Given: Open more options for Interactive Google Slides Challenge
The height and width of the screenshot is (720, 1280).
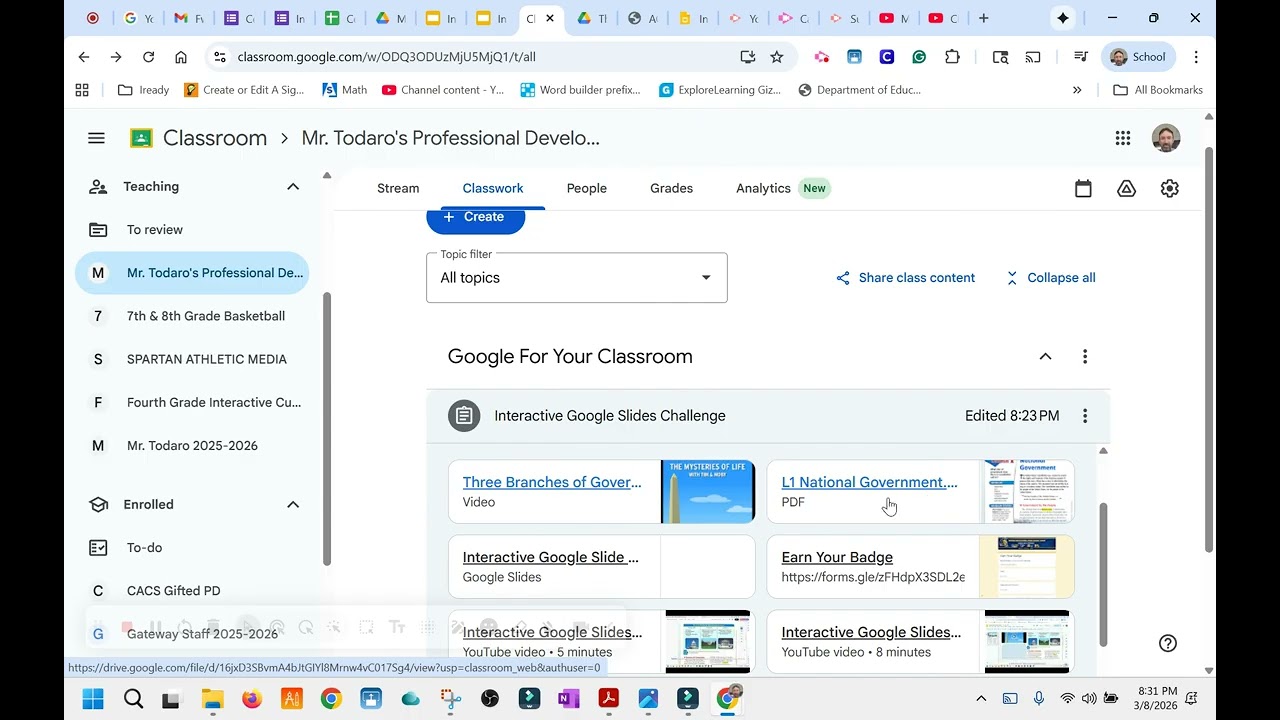Looking at the screenshot, I should coord(1085,416).
